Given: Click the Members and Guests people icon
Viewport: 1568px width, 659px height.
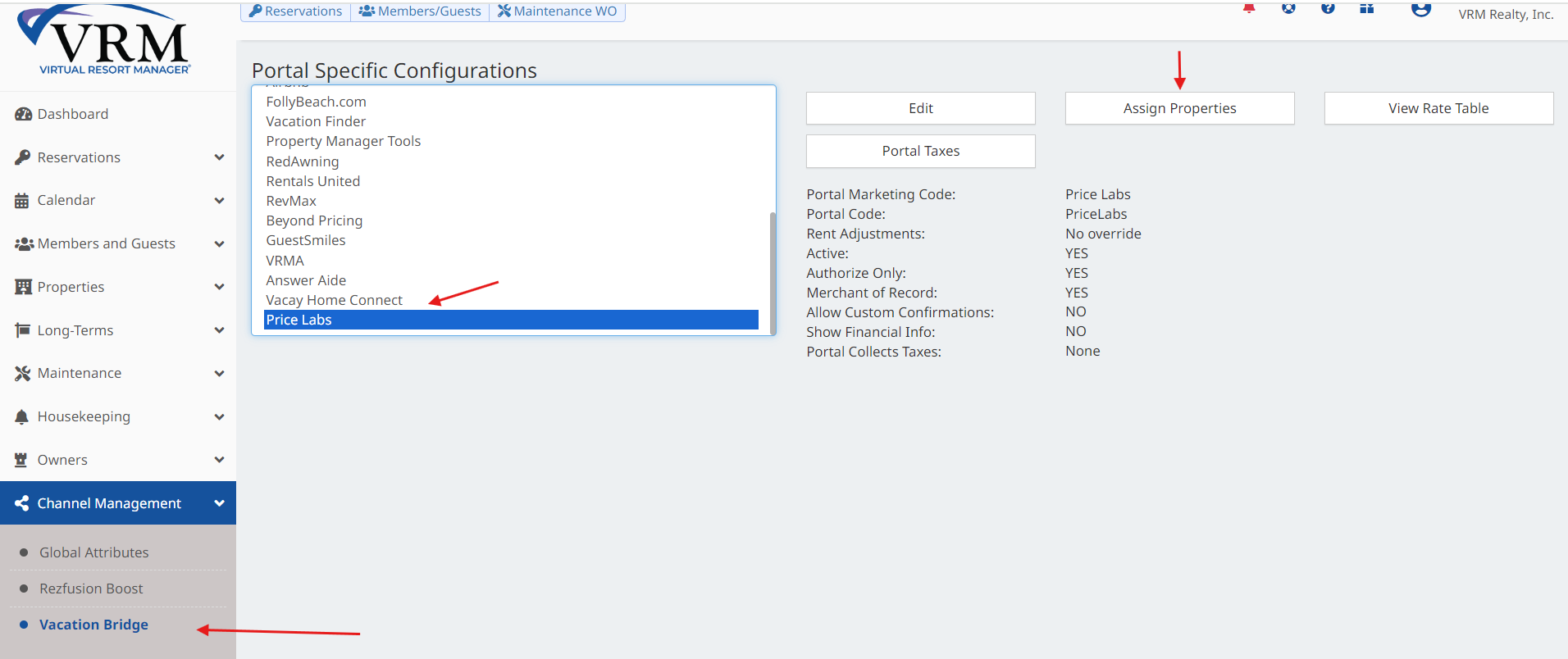Looking at the screenshot, I should coord(24,244).
